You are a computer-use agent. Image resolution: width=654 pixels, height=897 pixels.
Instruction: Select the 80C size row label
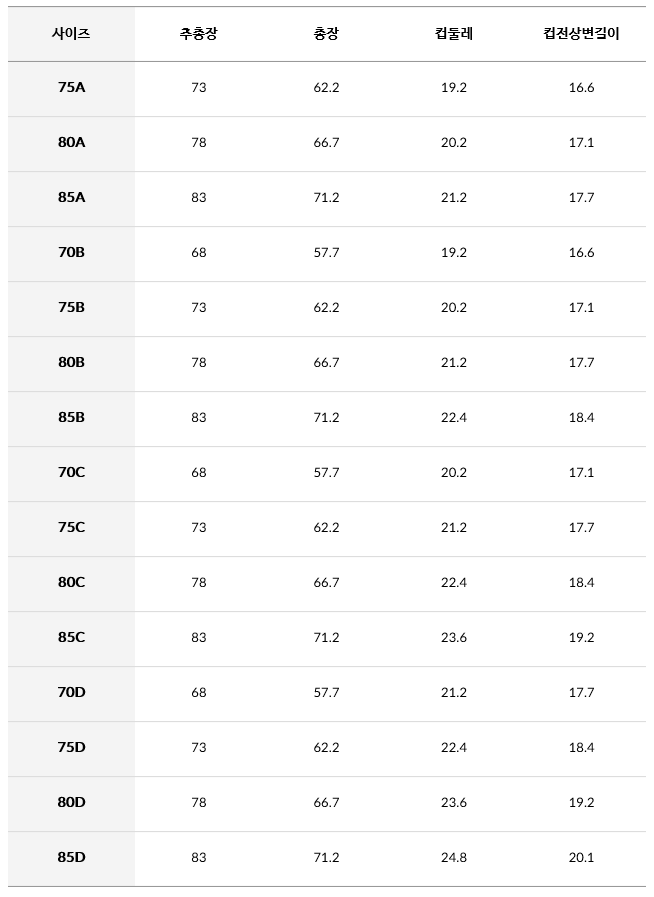(71, 582)
